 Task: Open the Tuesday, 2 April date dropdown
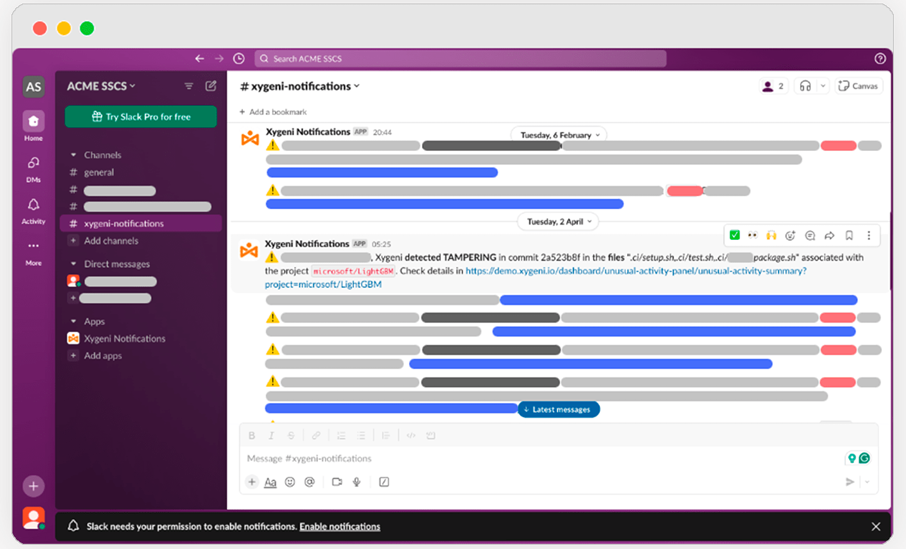click(x=561, y=221)
